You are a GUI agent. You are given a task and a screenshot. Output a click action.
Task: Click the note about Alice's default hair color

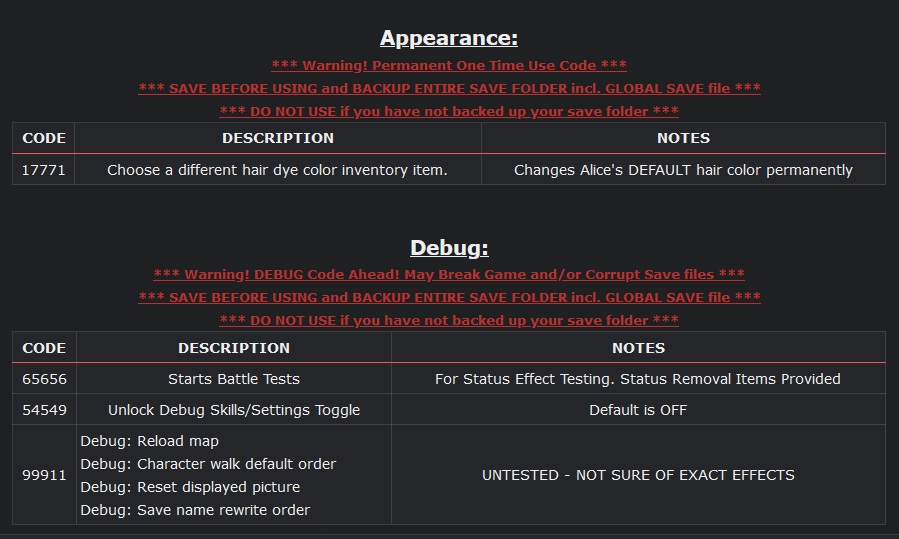pyautogui.click(x=683, y=170)
